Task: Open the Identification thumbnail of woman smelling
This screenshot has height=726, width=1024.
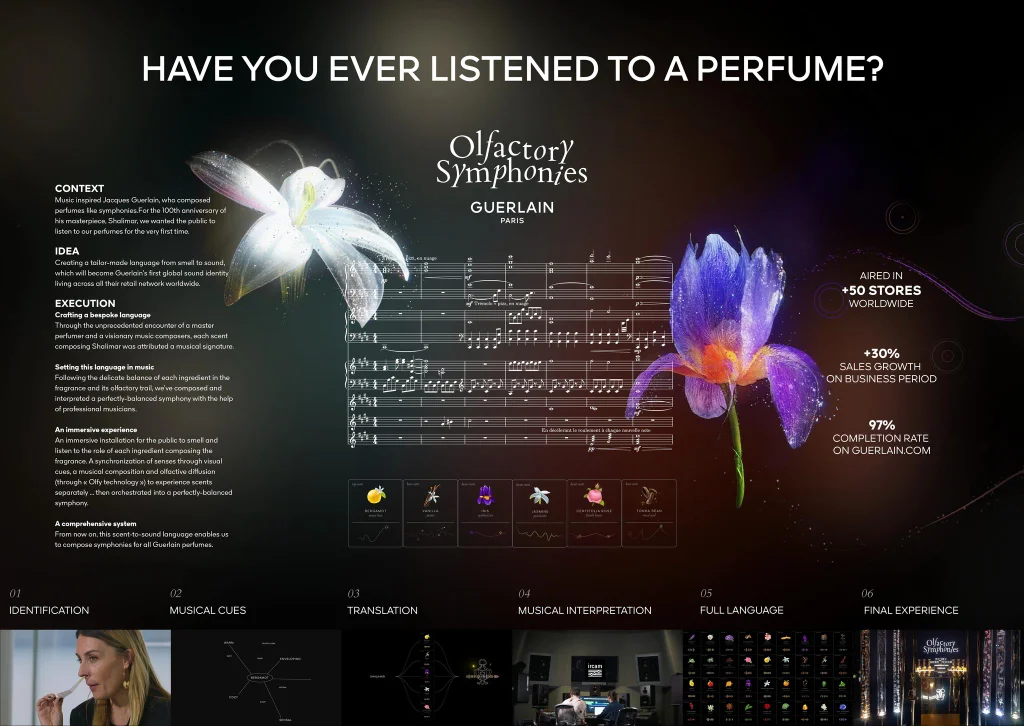Action: click(x=85, y=677)
